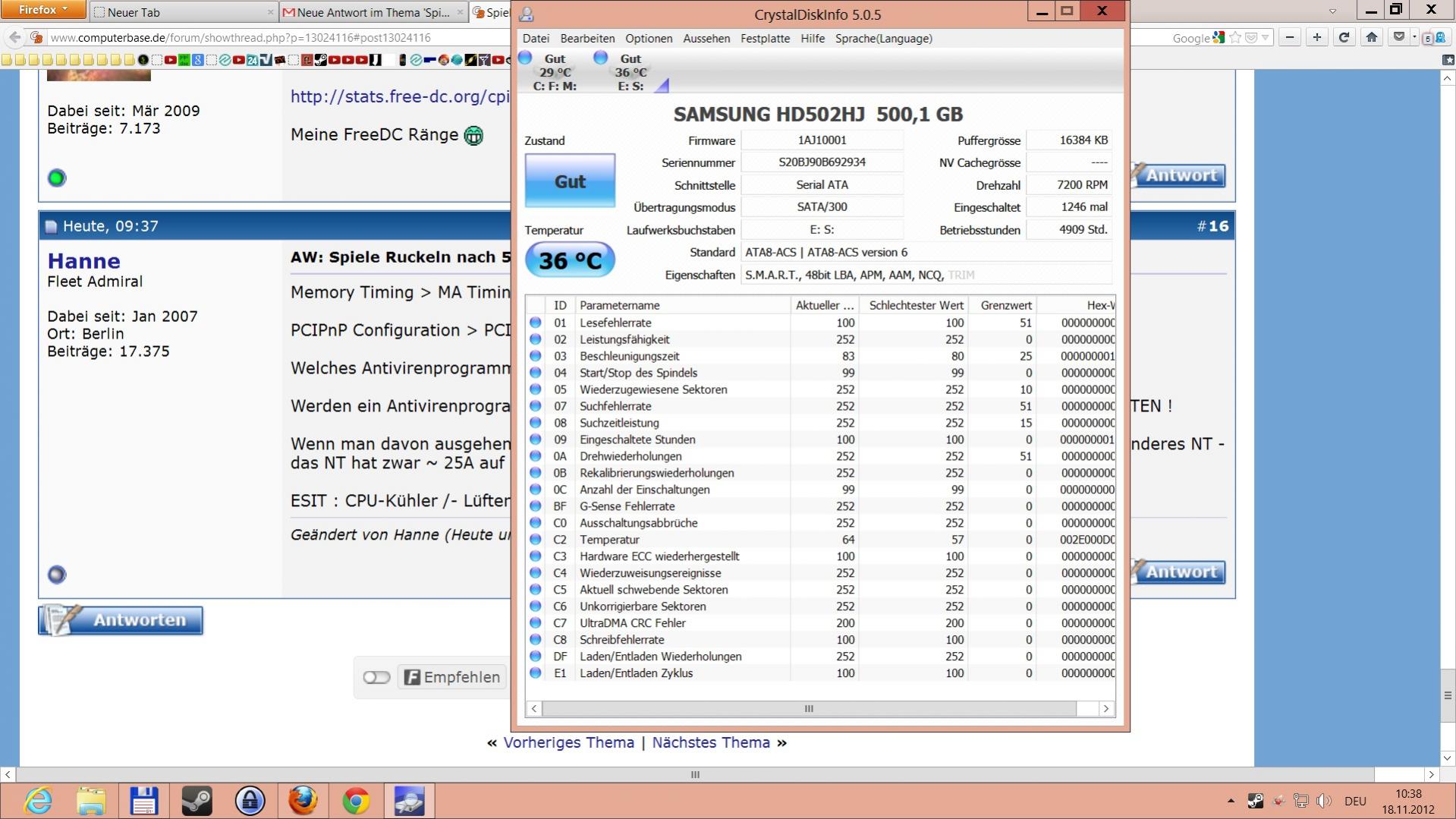Open the Nächstes Thema link
Viewport: 1456px width, 819px height.
(x=711, y=742)
